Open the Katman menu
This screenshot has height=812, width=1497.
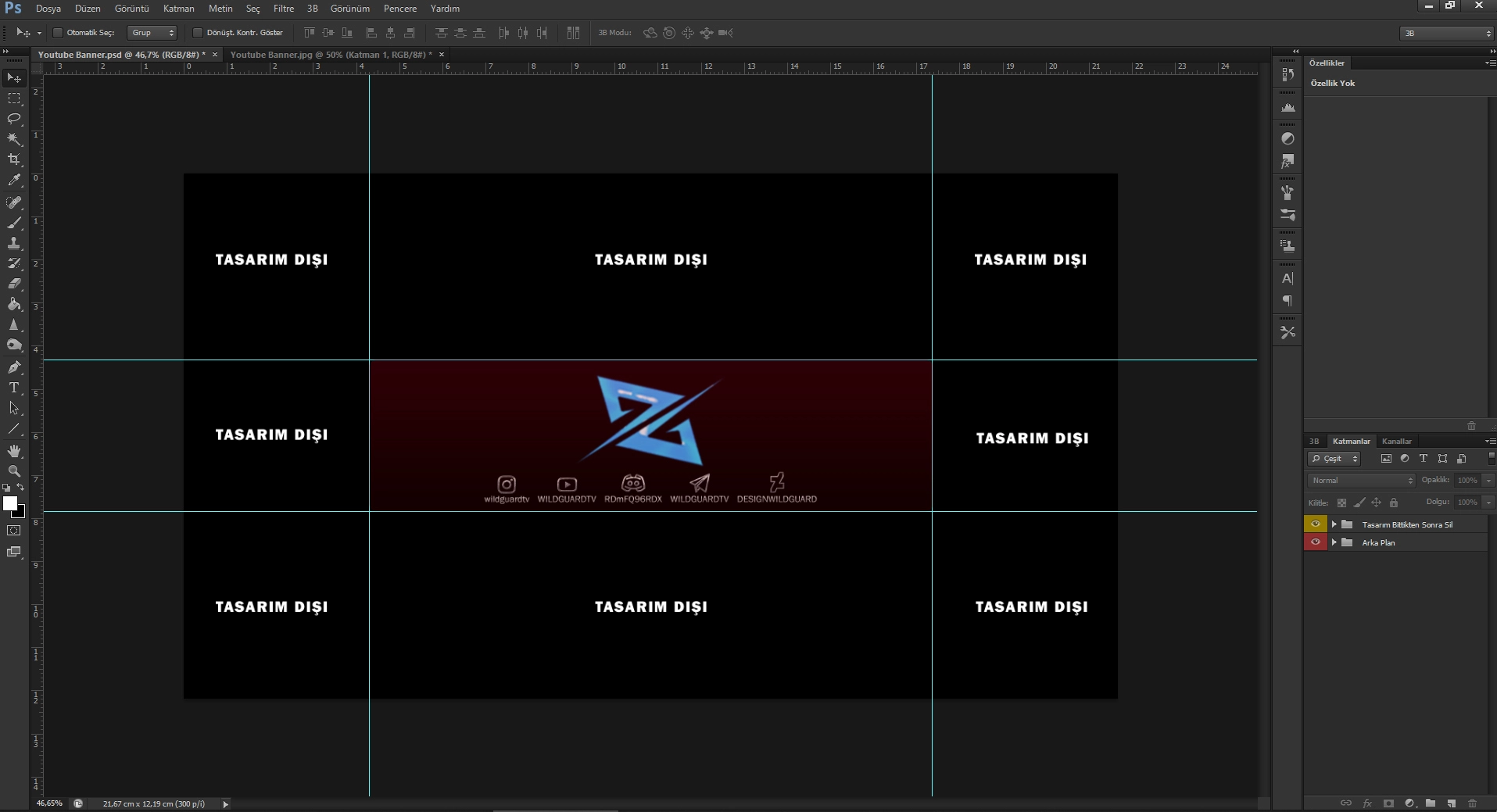(x=179, y=9)
